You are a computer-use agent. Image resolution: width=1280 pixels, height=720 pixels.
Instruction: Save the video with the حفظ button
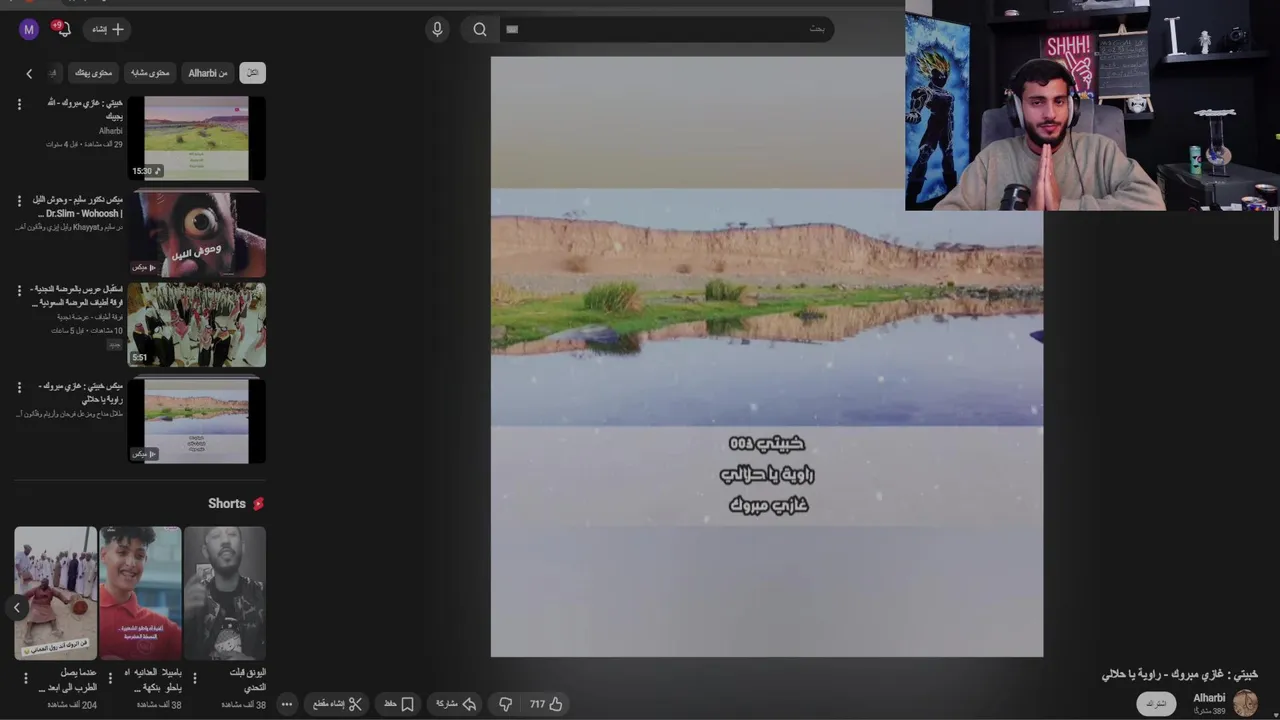pos(399,704)
